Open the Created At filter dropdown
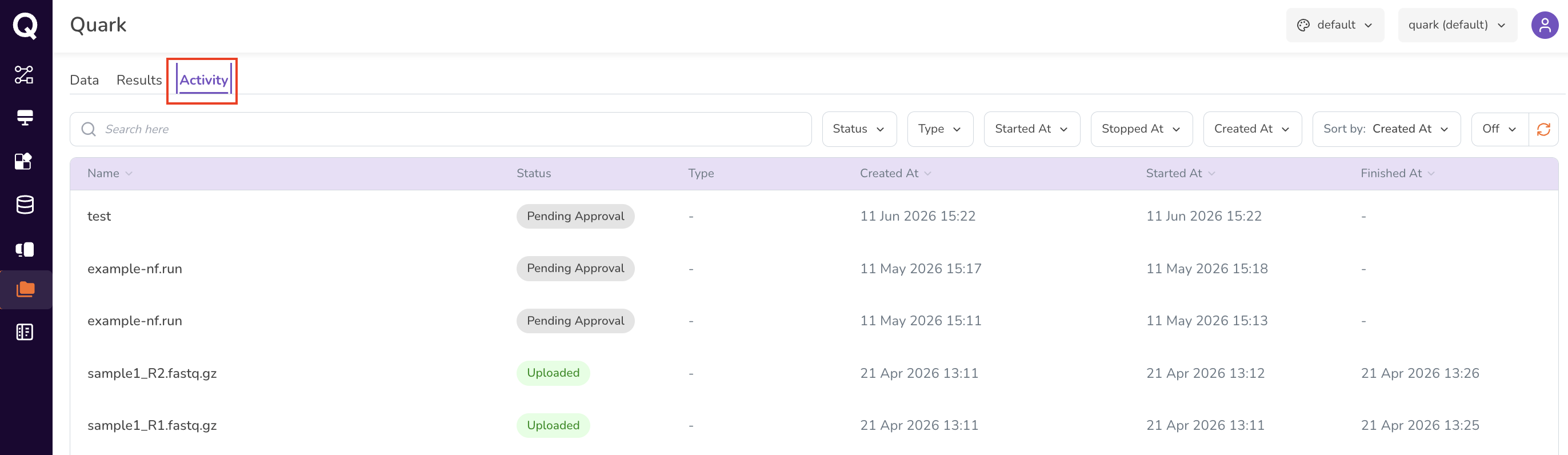The height and width of the screenshot is (455, 1568). click(1252, 129)
